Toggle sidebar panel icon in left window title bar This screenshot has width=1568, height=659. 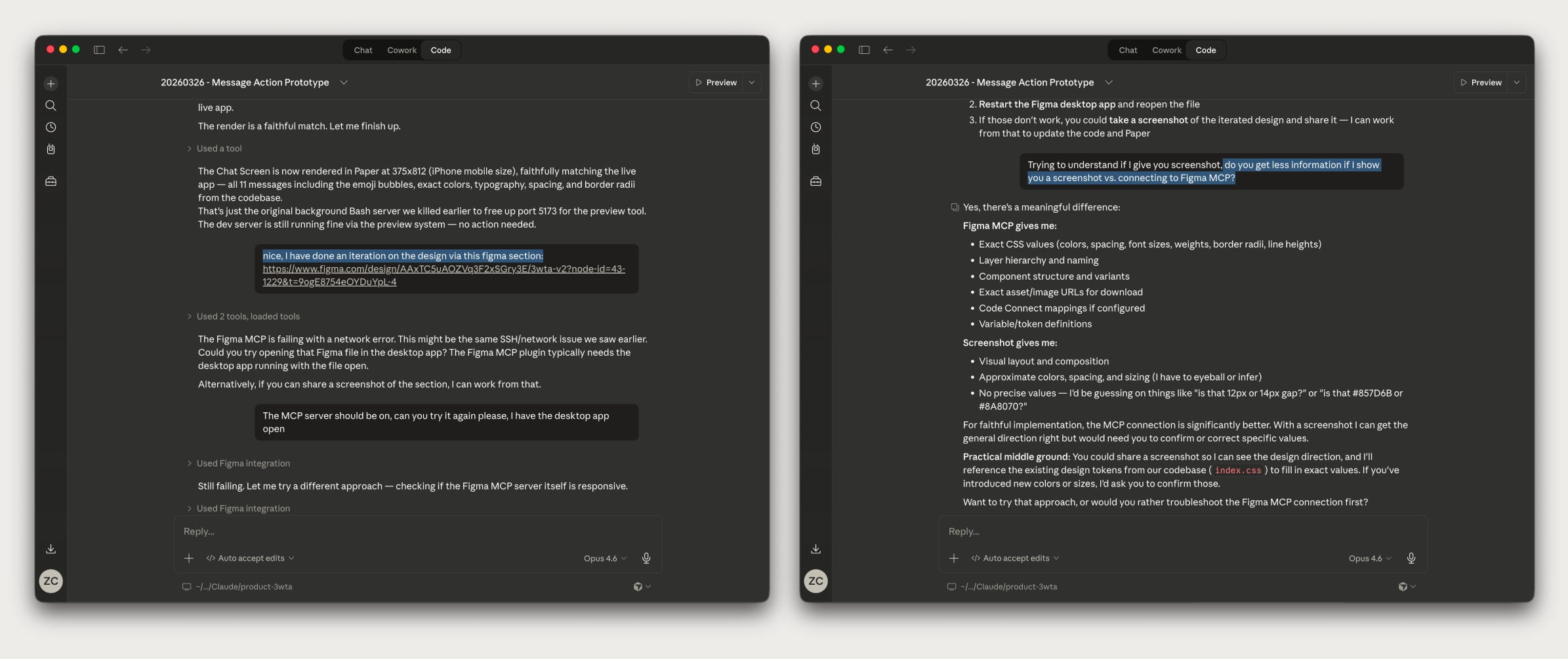click(x=99, y=50)
